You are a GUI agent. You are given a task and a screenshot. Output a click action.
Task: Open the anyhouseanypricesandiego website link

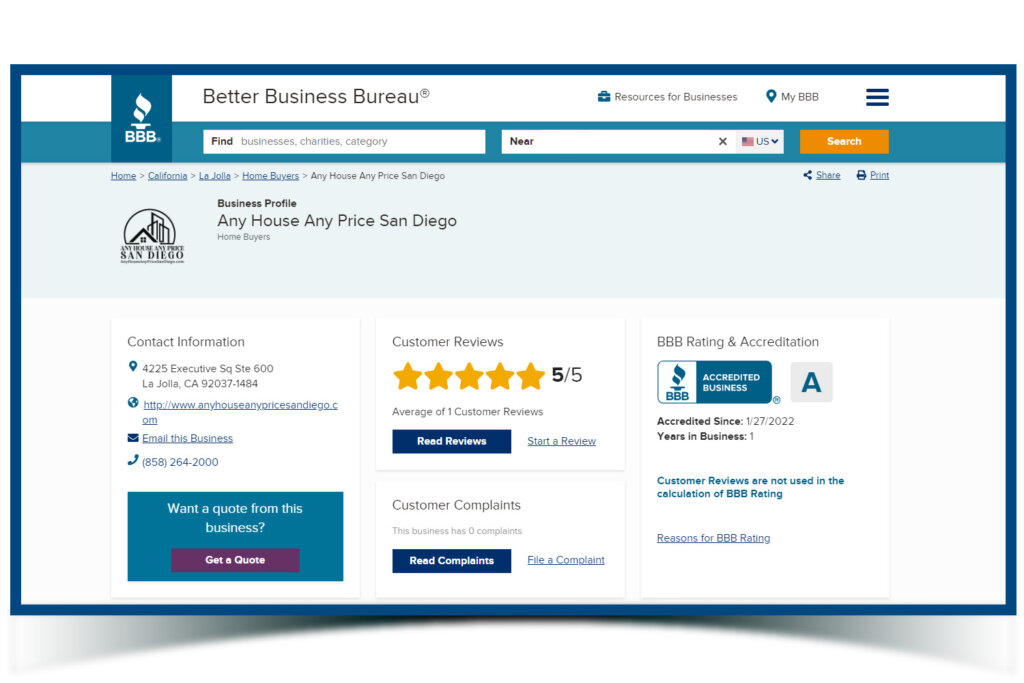point(240,412)
